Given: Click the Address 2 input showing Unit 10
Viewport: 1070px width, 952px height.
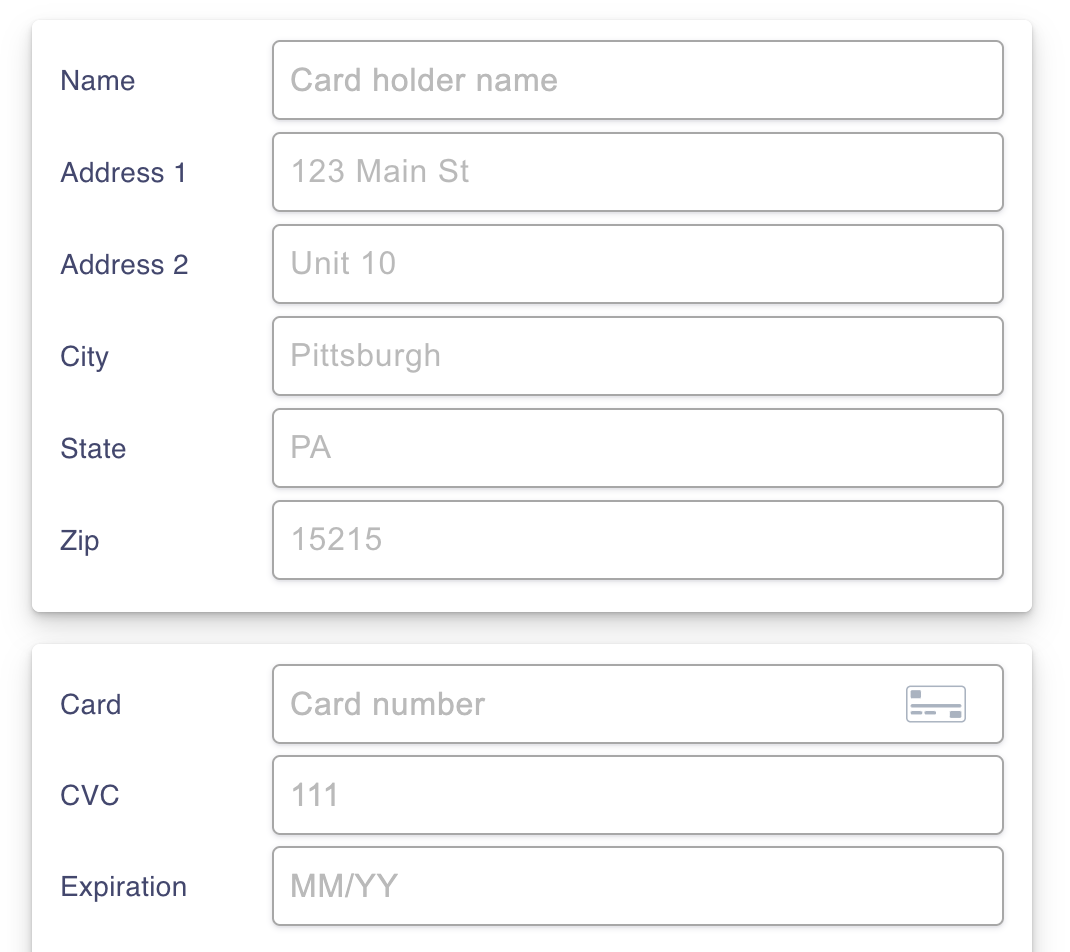Looking at the screenshot, I should [x=638, y=264].
